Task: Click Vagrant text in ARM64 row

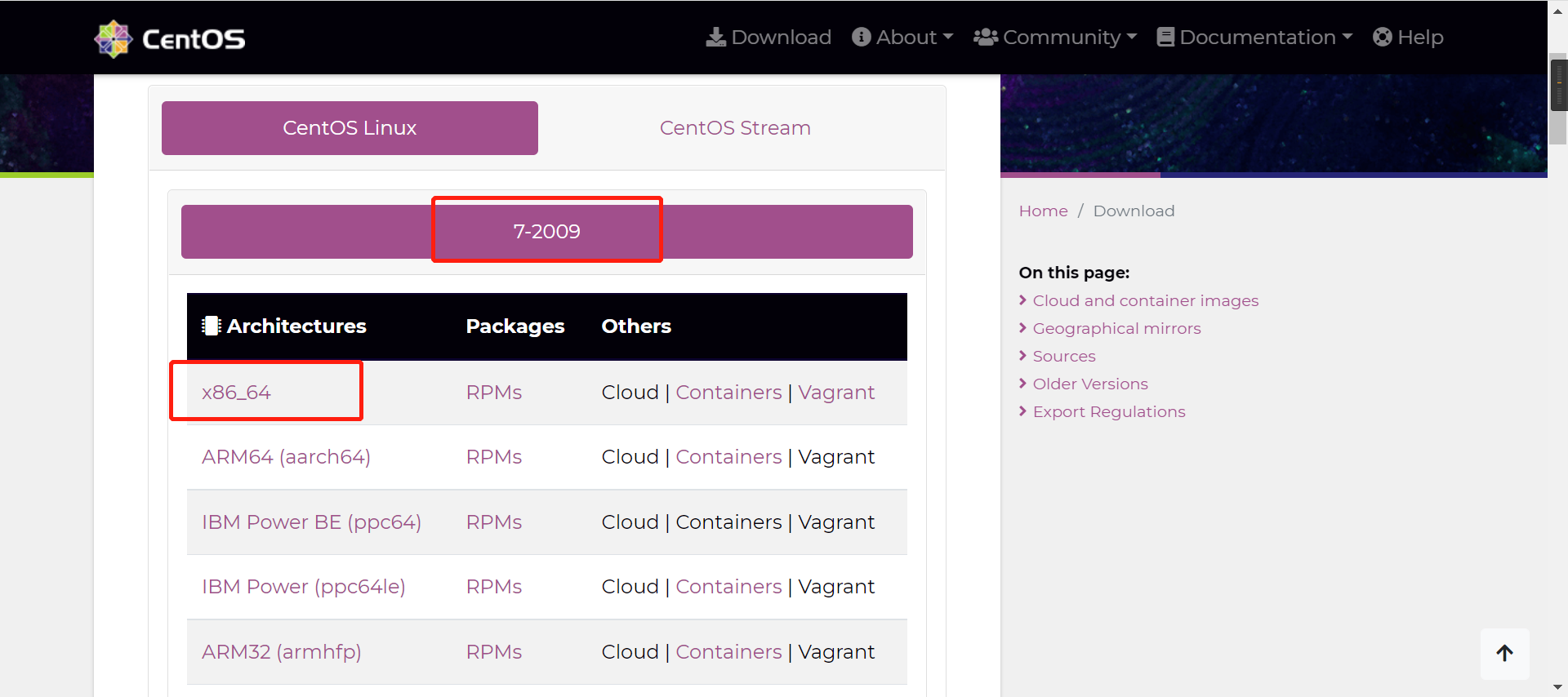Action: [x=836, y=457]
